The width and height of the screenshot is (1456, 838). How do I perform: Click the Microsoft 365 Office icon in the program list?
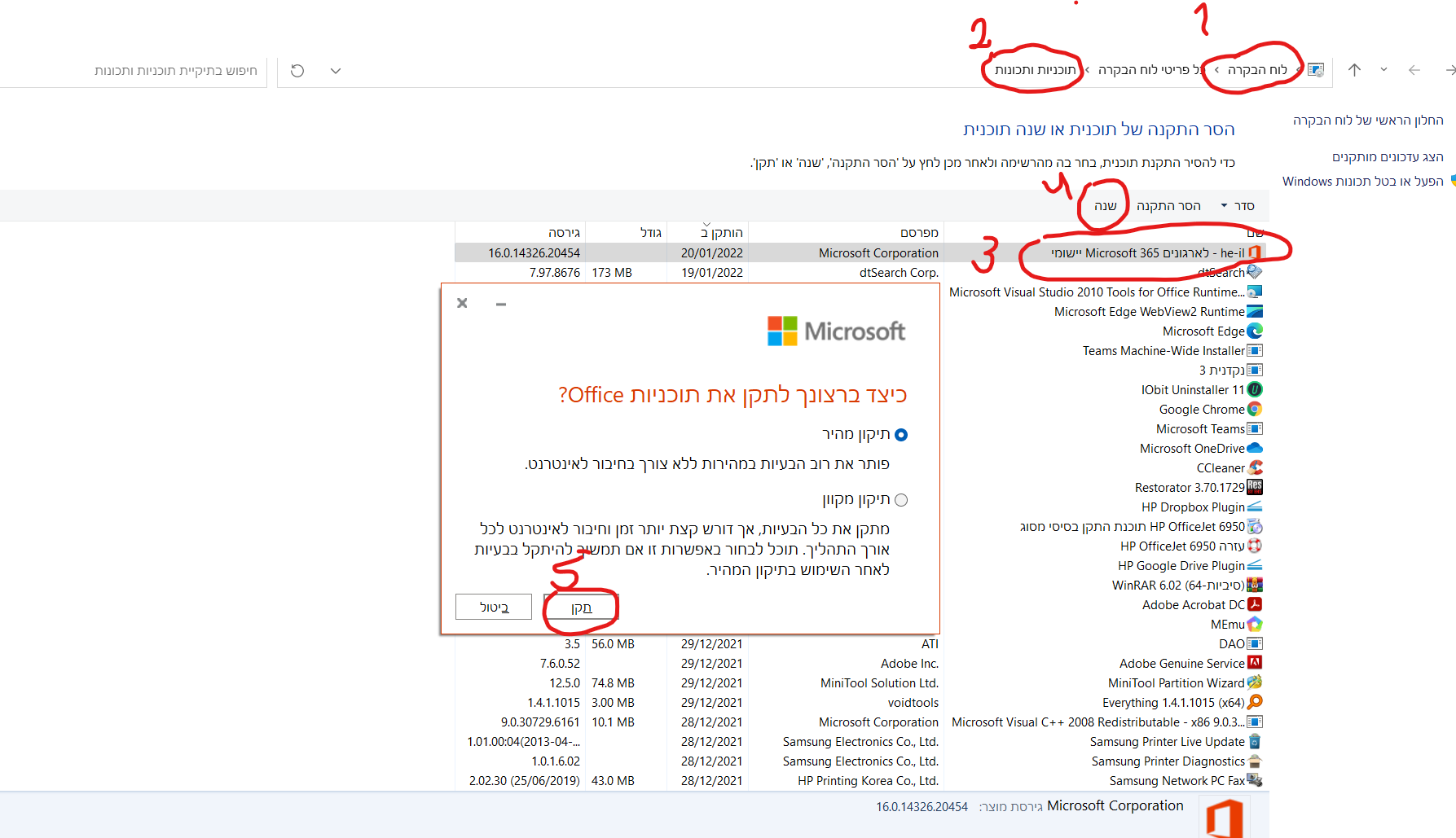point(1255,253)
